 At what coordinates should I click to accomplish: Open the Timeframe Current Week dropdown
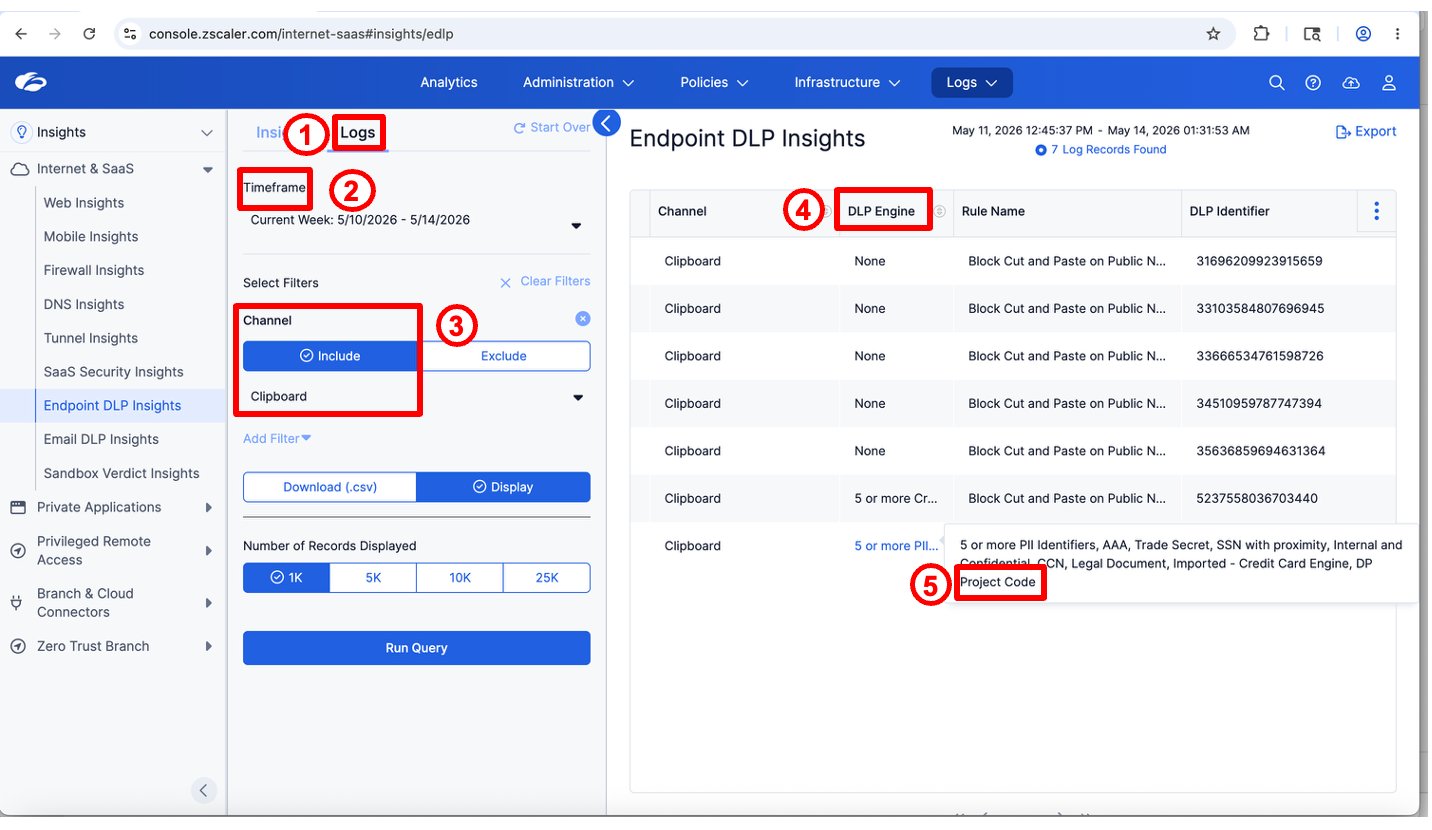(x=416, y=220)
